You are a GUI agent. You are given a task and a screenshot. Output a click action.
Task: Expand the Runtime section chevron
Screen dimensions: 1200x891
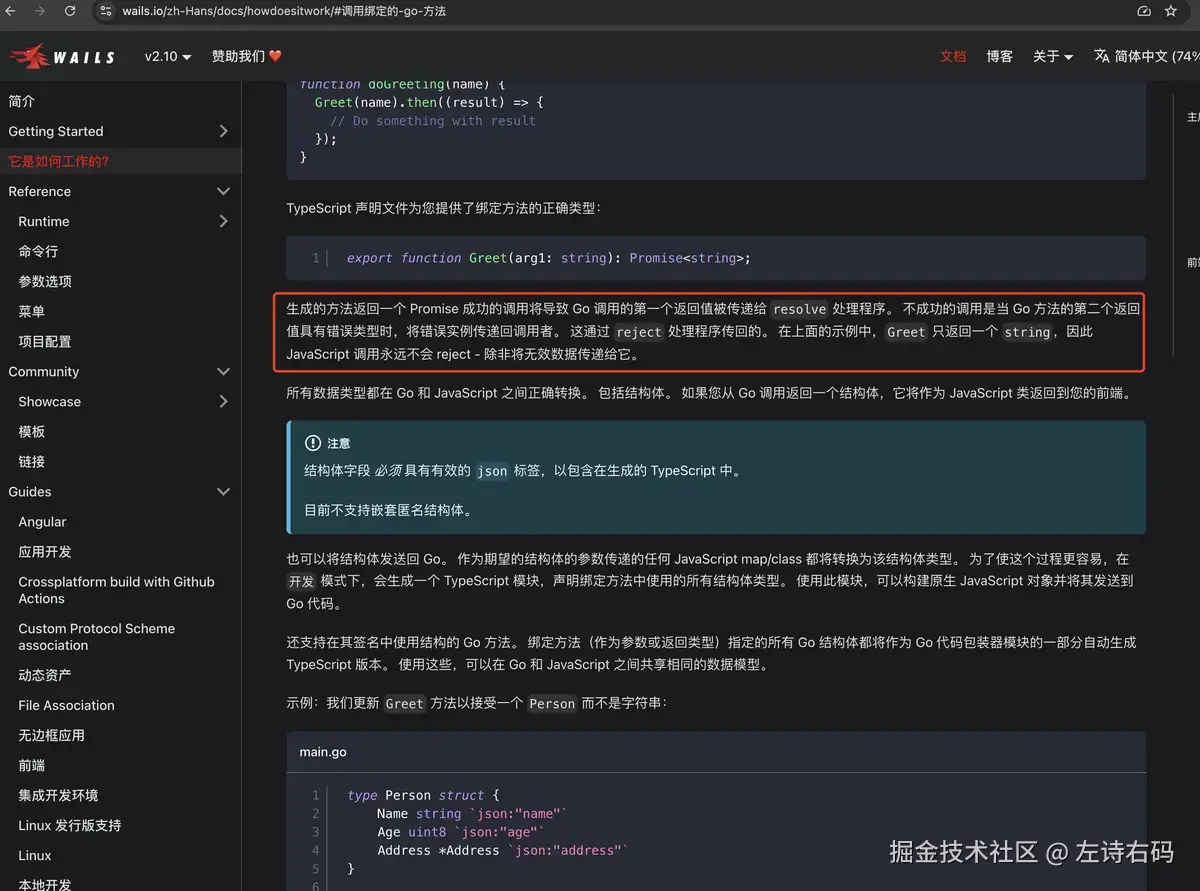click(x=223, y=221)
